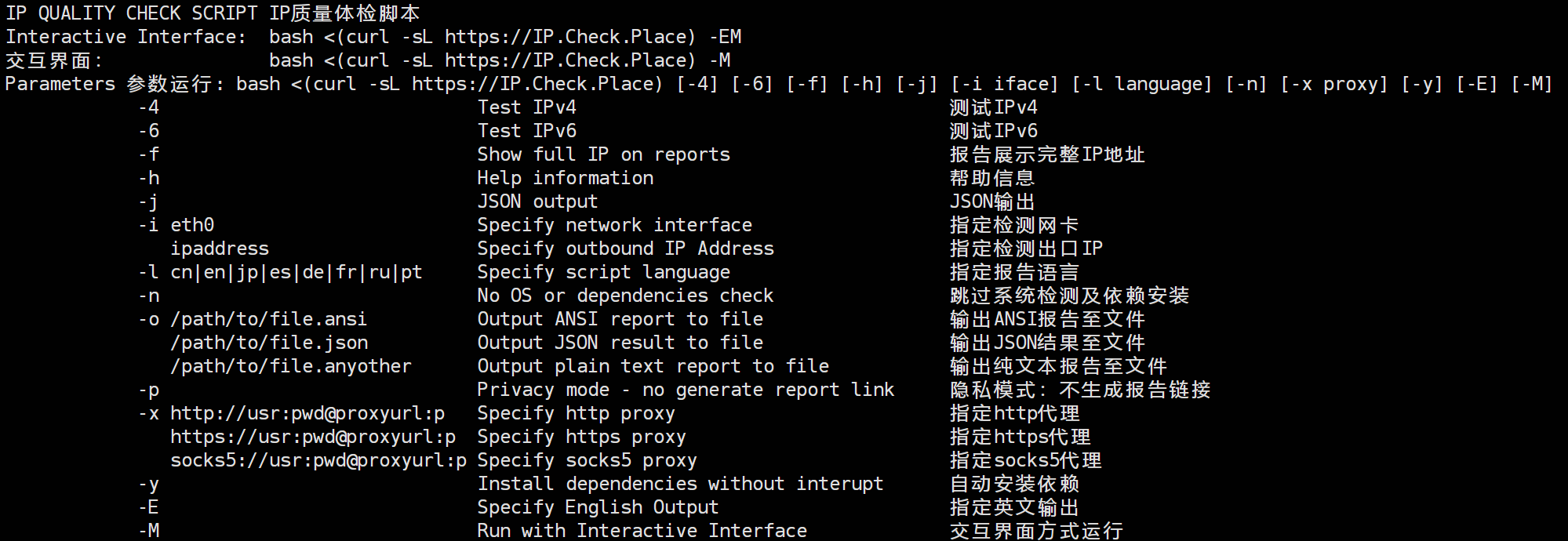
Task: Click the 'No OS or dependencies check' text
Action: pyautogui.click(x=625, y=296)
